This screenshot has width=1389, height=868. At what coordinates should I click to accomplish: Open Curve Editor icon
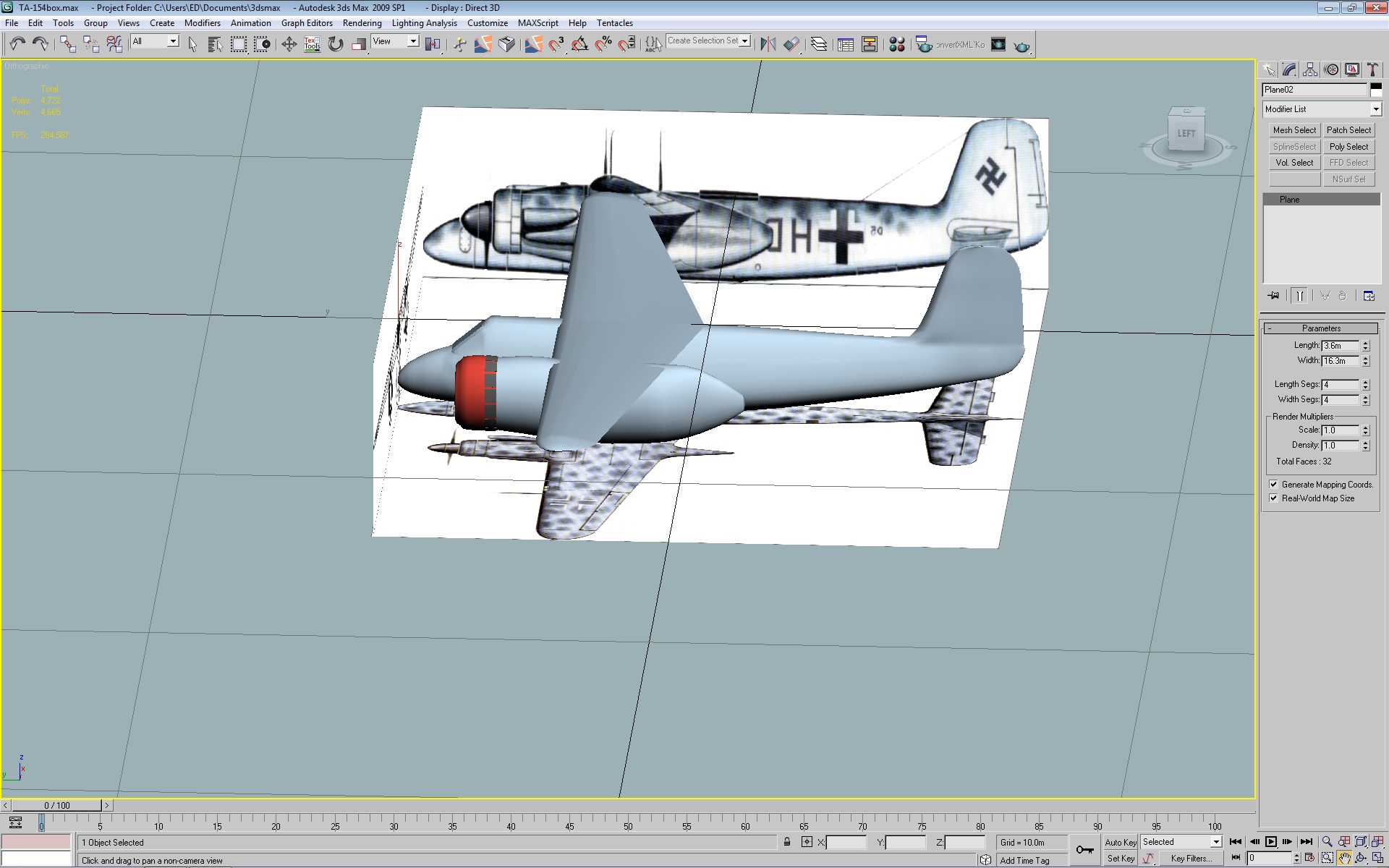[x=846, y=44]
